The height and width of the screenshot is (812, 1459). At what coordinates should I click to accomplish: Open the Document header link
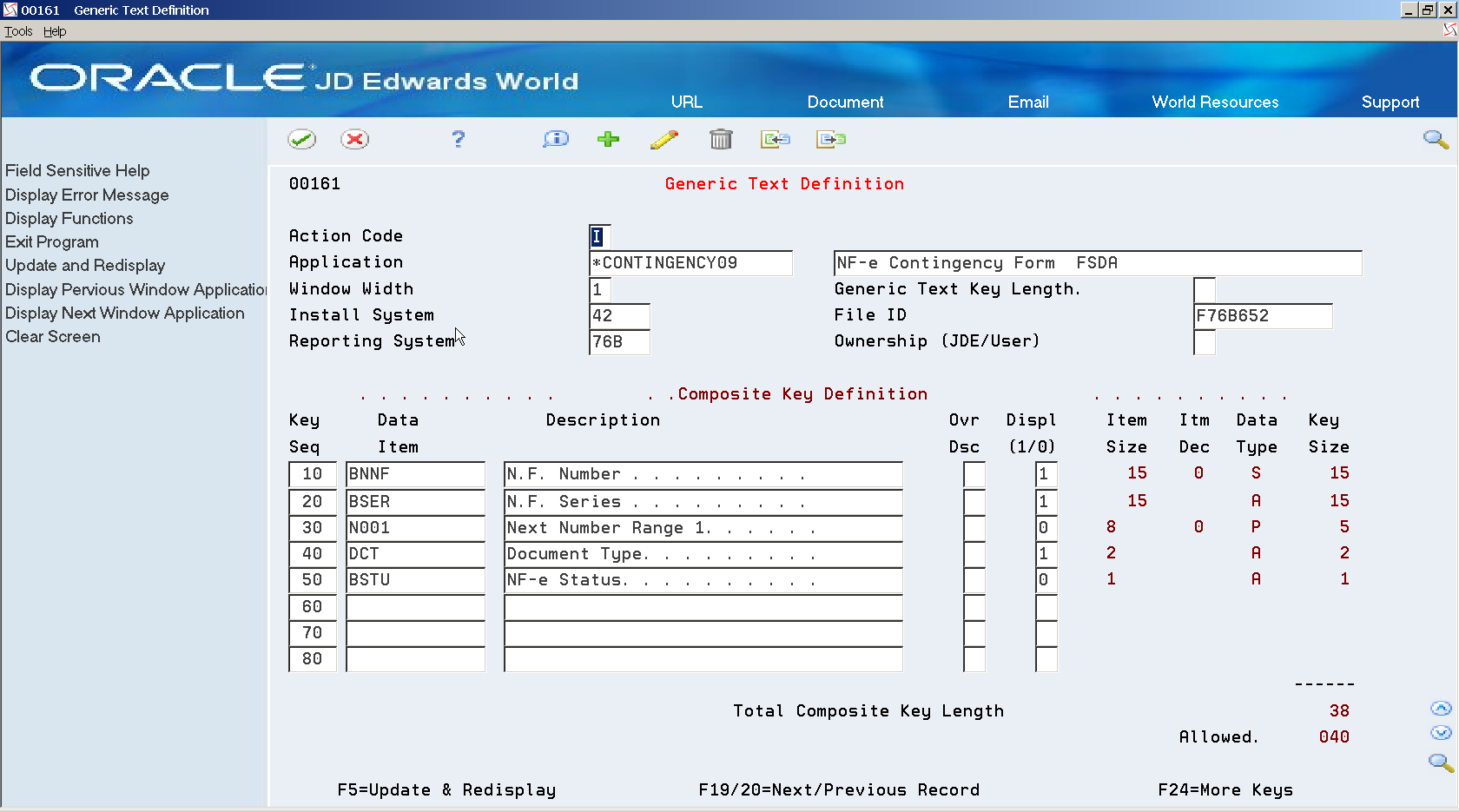(845, 102)
